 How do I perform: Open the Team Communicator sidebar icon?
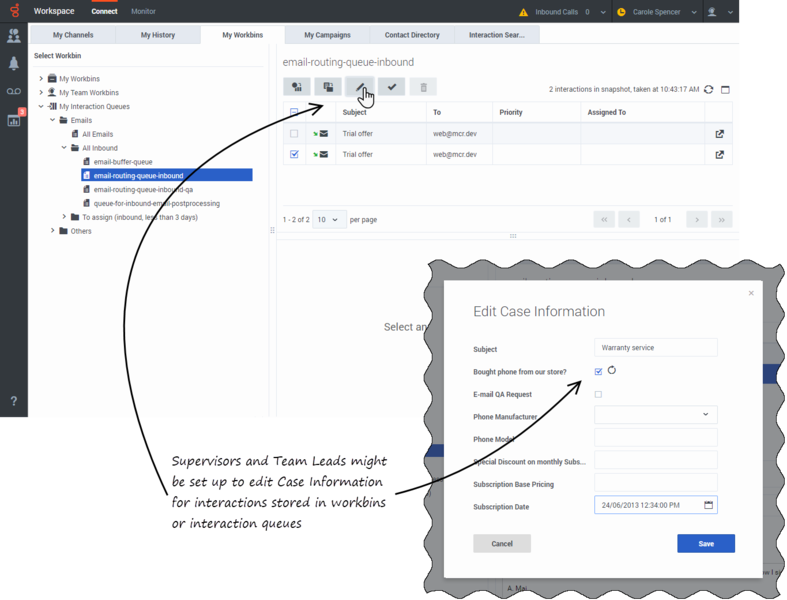tap(14, 36)
